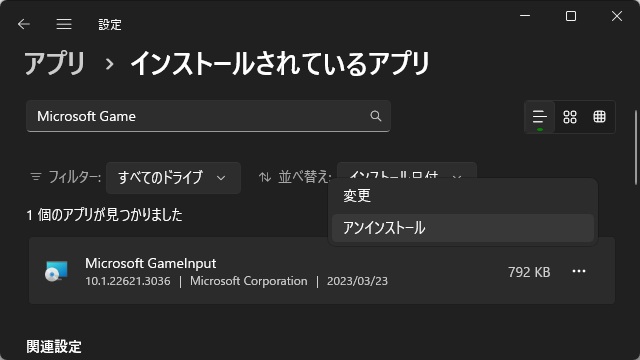Image resolution: width=640 pixels, height=360 pixels.
Task: Close the Settings window
Action: [x=617, y=16]
